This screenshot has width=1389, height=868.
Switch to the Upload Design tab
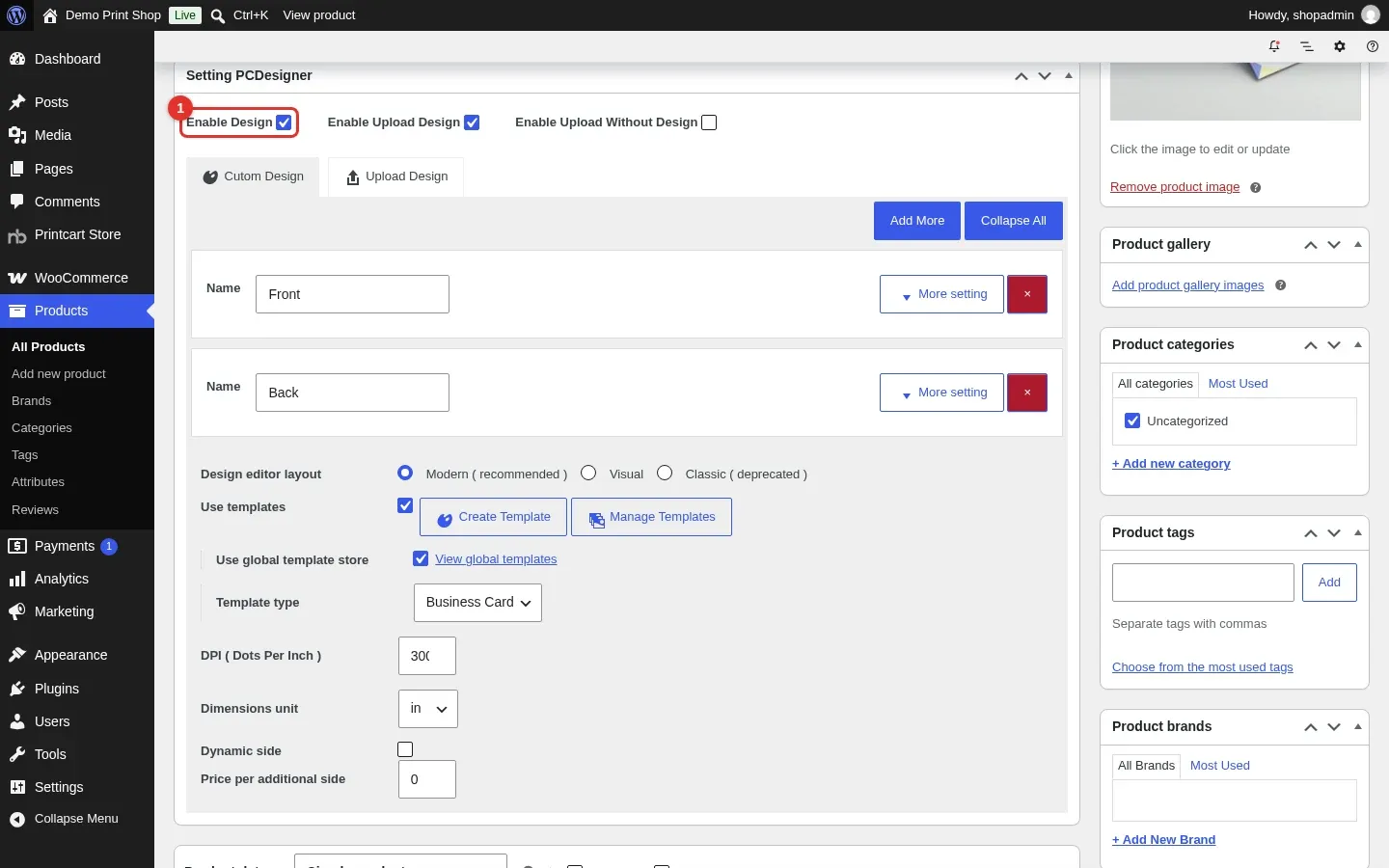point(396,176)
